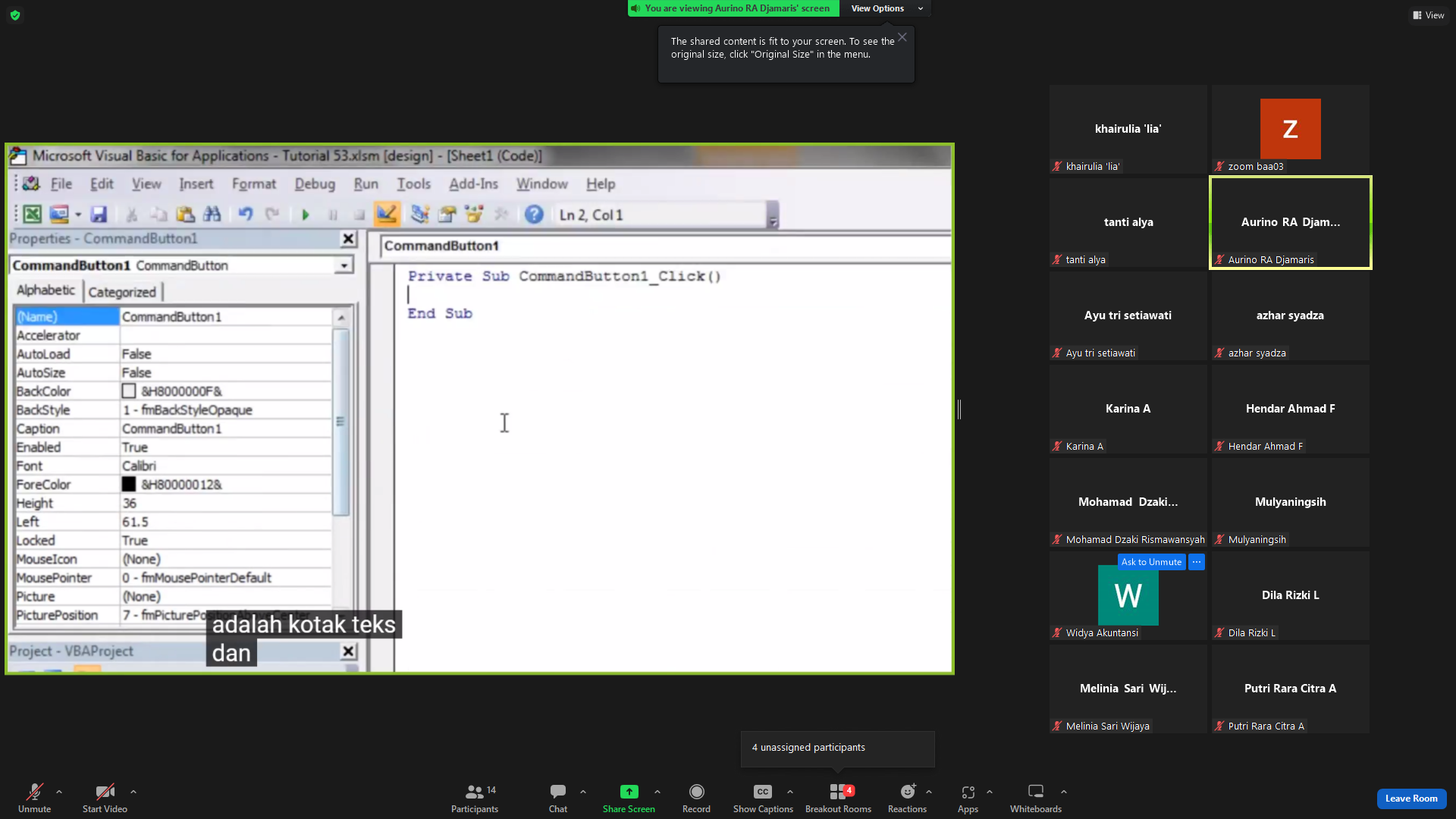1456x819 pixels.
Task: Click the Undo arrow icon
Action: click(x=245, y=215)
